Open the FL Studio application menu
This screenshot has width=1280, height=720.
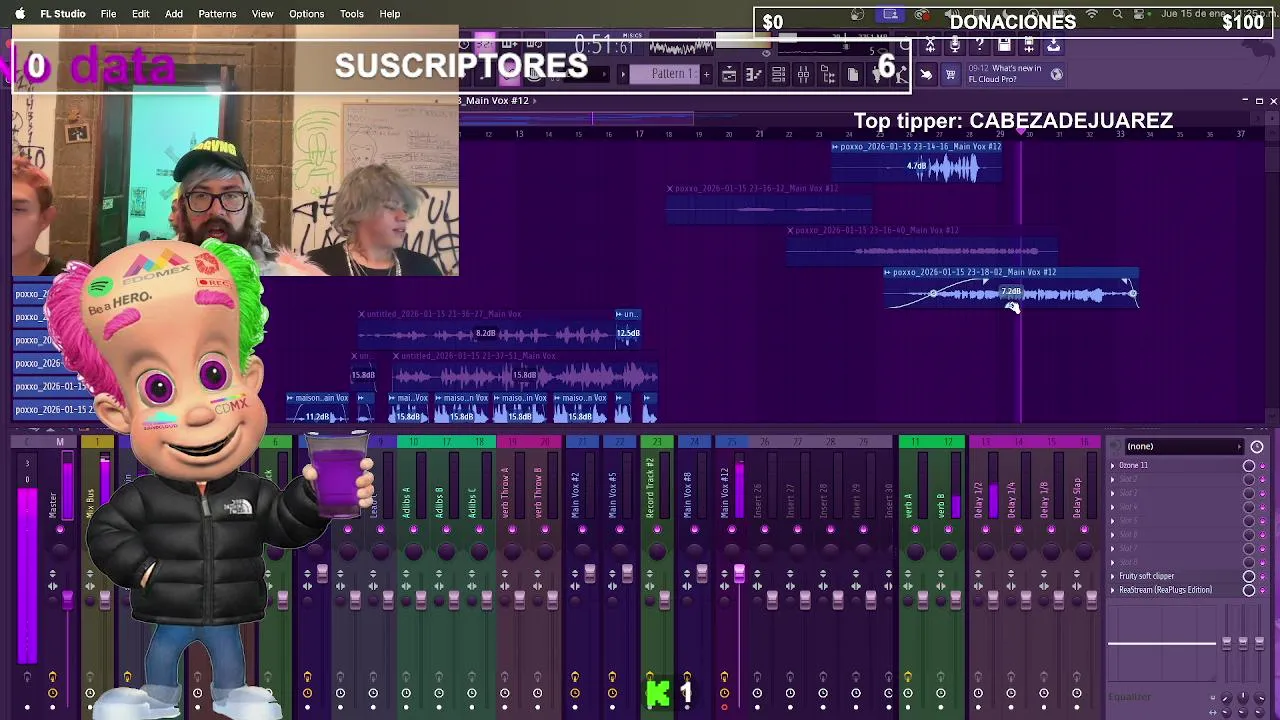(62, 14)
